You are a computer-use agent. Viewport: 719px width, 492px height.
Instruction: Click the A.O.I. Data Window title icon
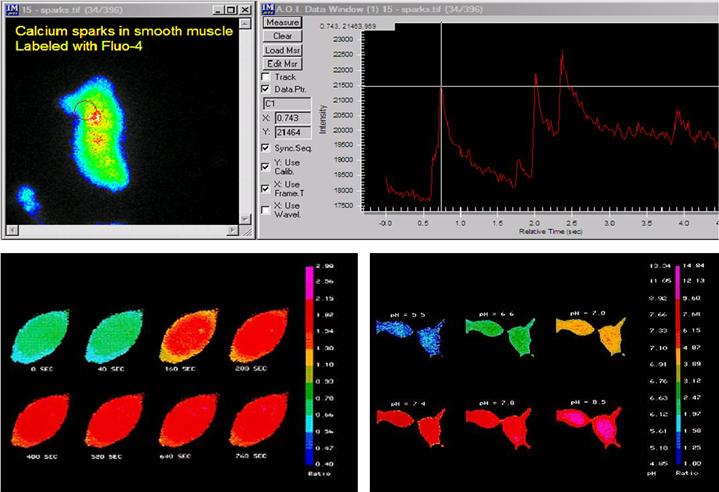pyautogui.click(x=268, y=9)
